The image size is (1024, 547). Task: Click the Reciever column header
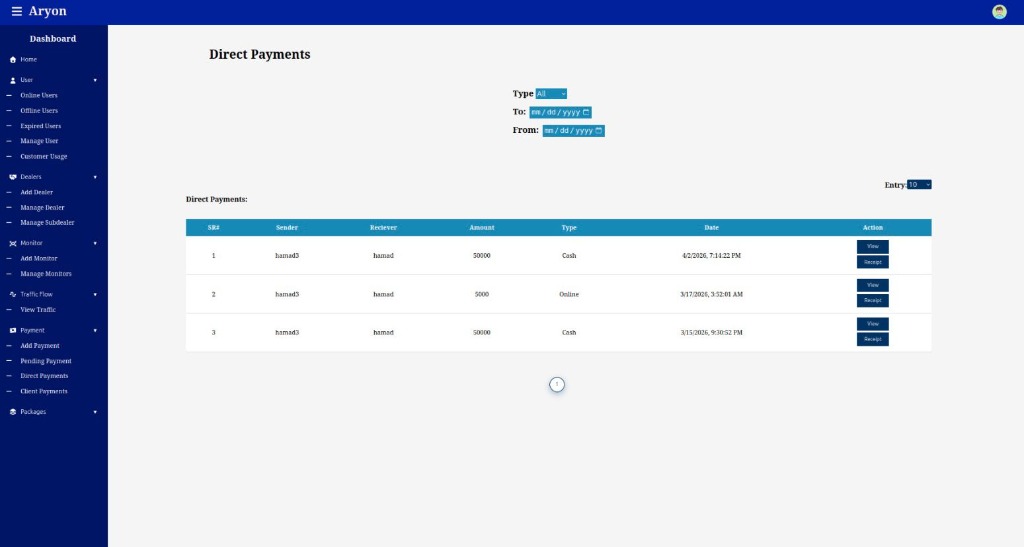(383, 228)
